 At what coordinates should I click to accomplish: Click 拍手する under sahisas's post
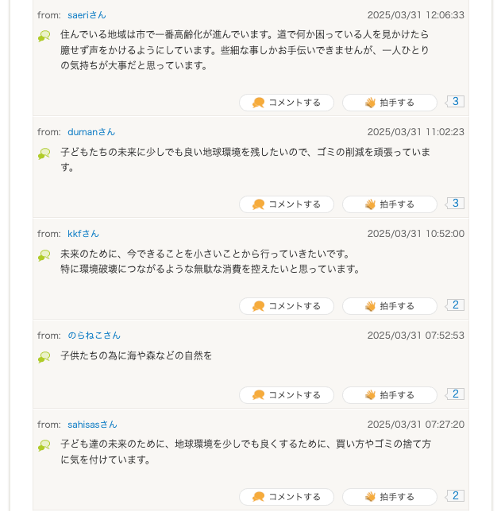pyautogui.click(x=389, y=497)
